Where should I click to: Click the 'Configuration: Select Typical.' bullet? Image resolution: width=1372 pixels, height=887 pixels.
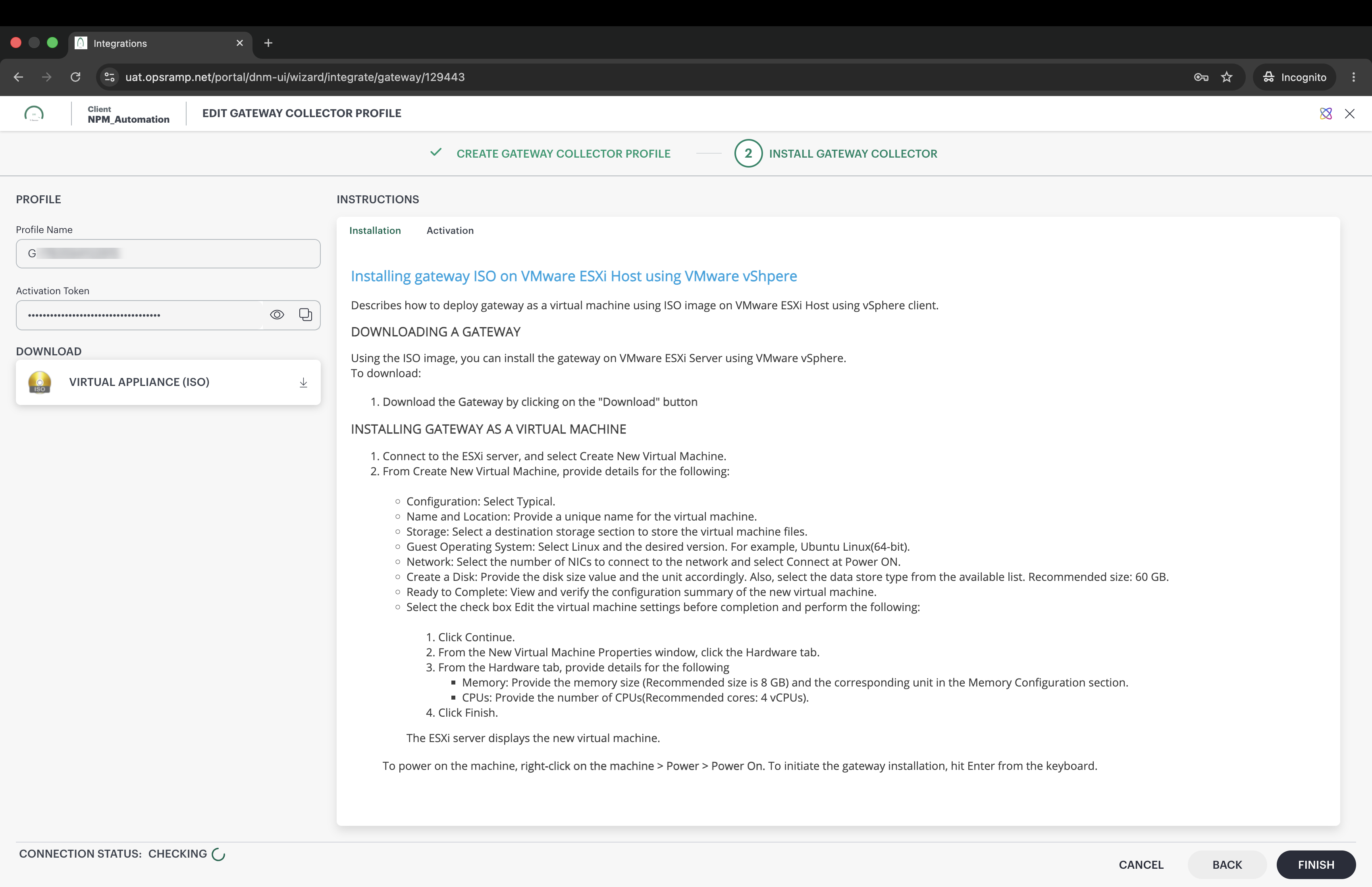(x=480, y=501)
